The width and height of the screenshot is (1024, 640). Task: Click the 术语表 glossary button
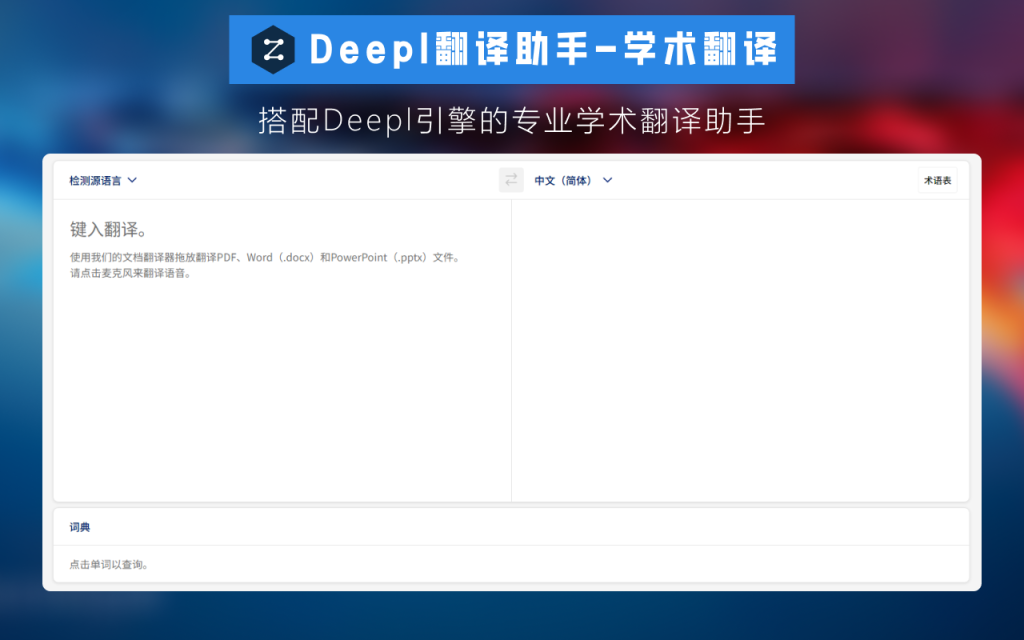938,180
